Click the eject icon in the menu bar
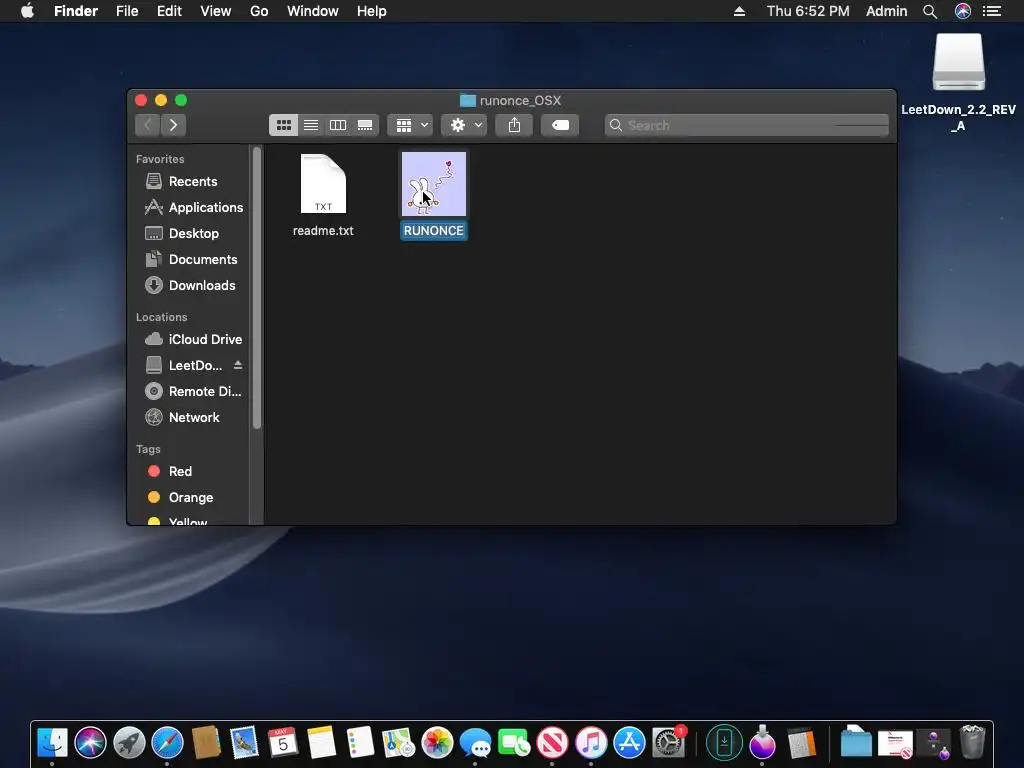 tap(739, 11)
